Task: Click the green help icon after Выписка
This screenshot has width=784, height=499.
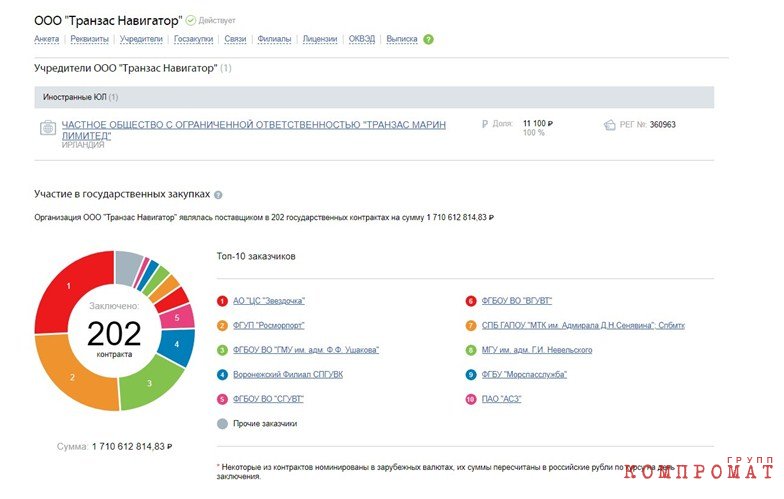Action: point(428,40)
